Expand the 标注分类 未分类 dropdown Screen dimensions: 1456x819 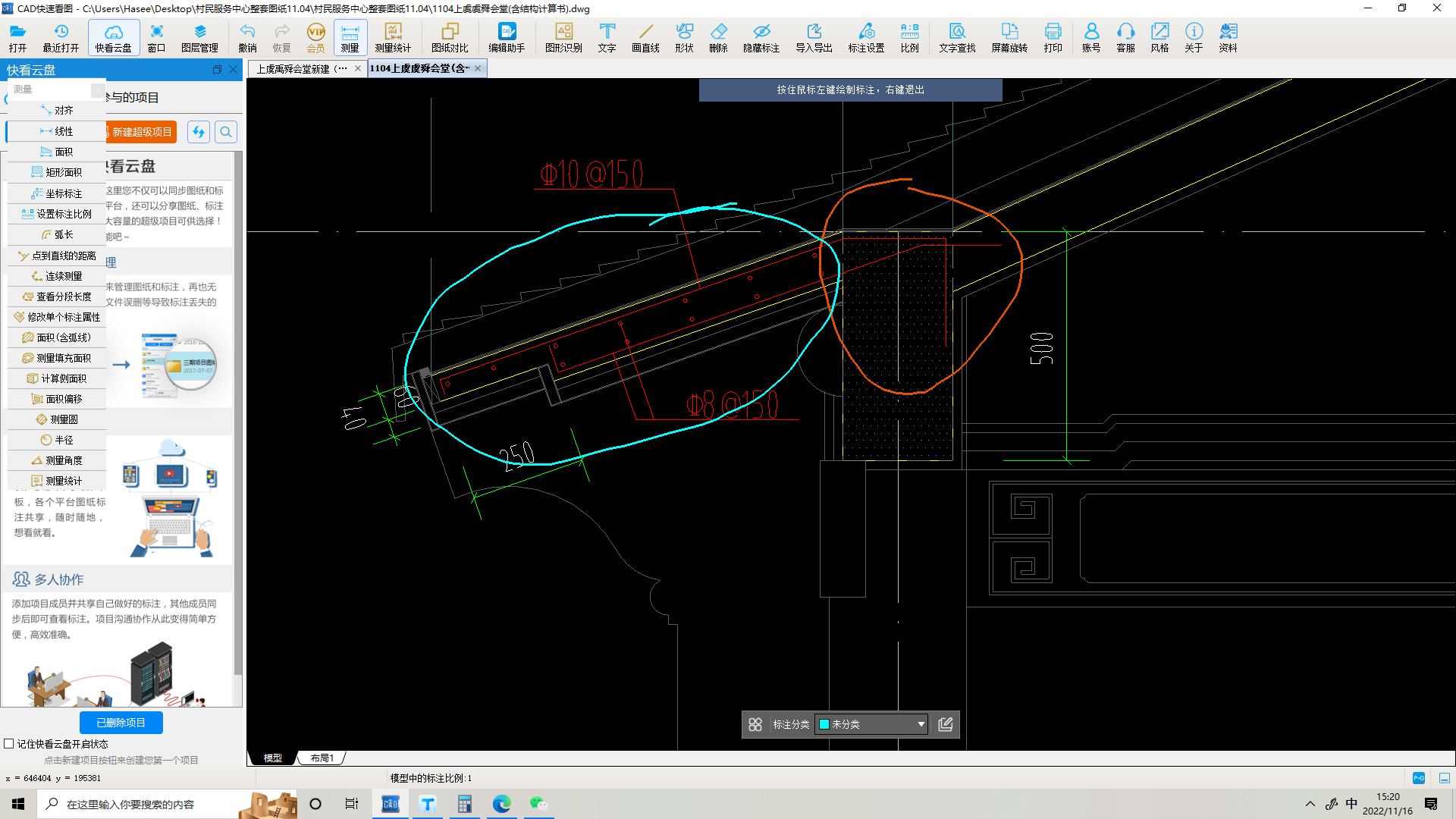pos(872,724)
